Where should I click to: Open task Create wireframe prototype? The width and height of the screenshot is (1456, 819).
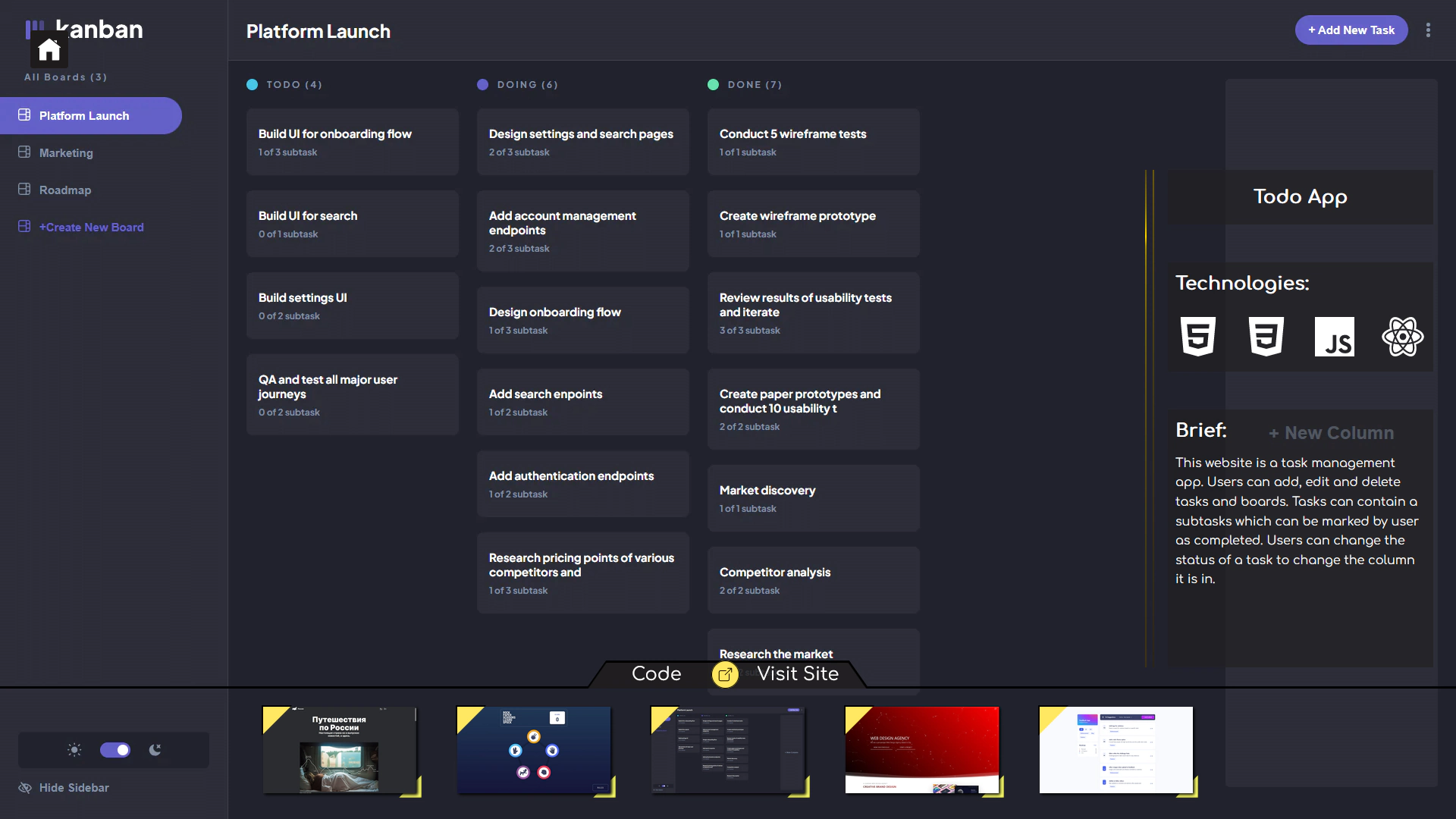(814, 224)
